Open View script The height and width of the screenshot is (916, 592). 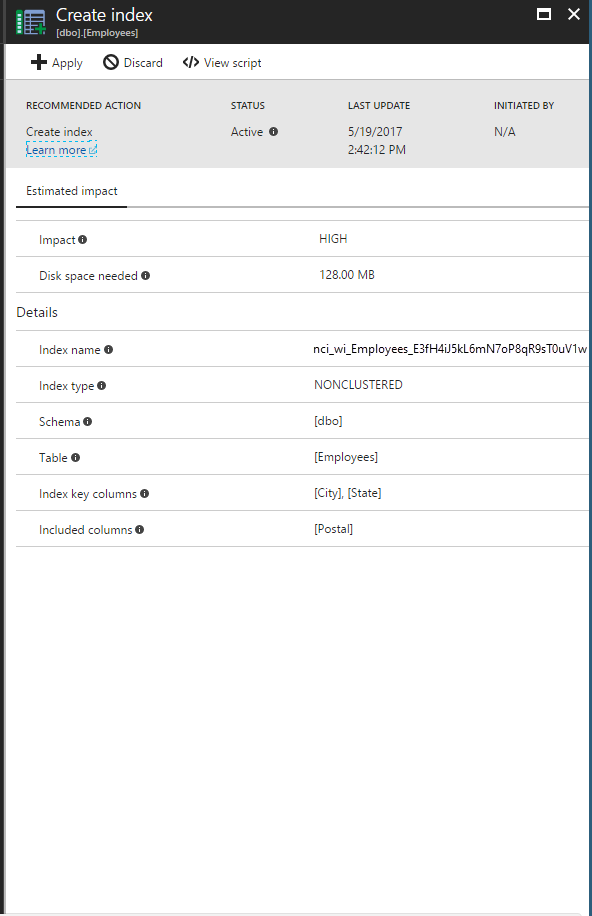coord(222,63)
